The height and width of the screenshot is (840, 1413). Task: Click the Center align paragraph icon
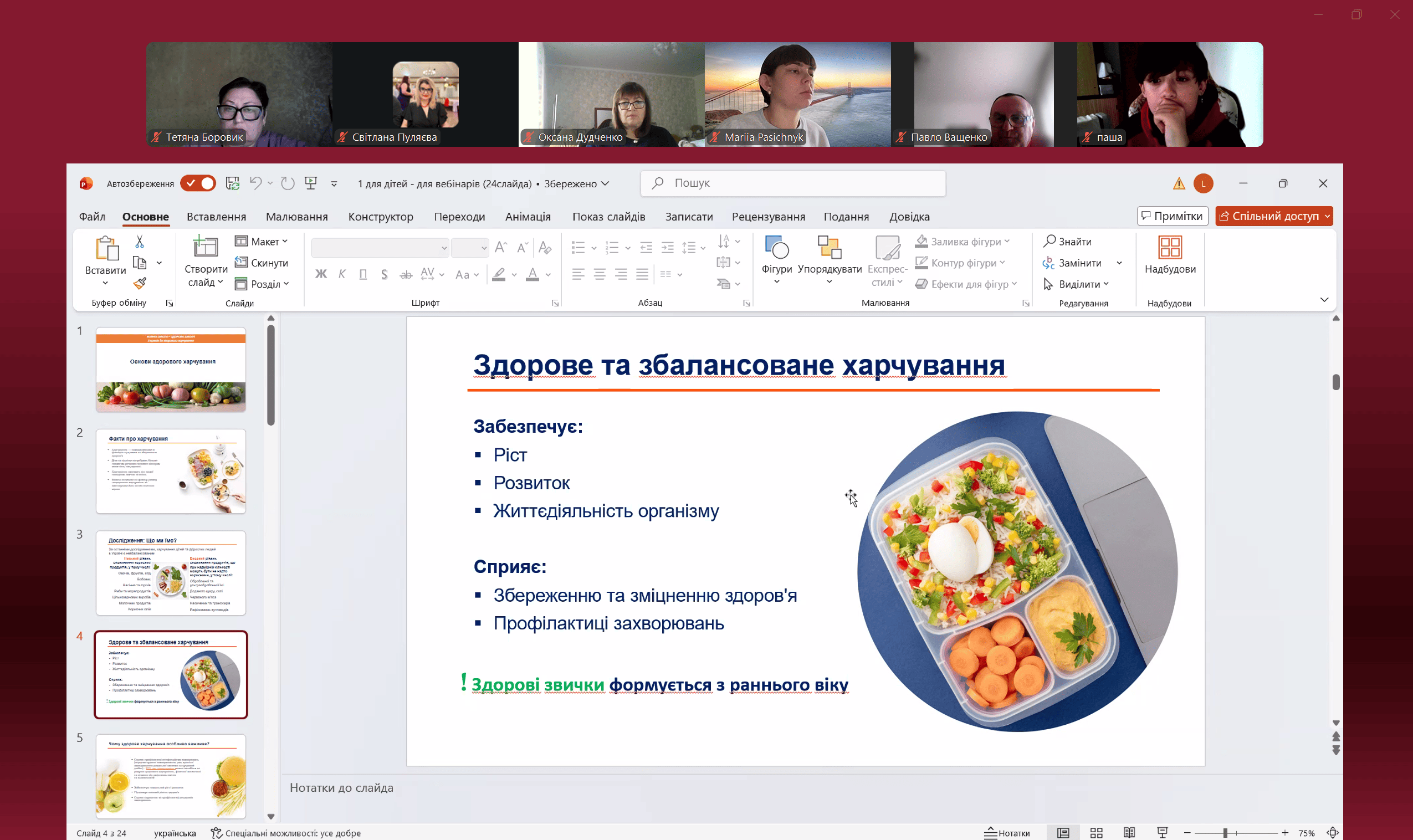click(x=599, y=274)
